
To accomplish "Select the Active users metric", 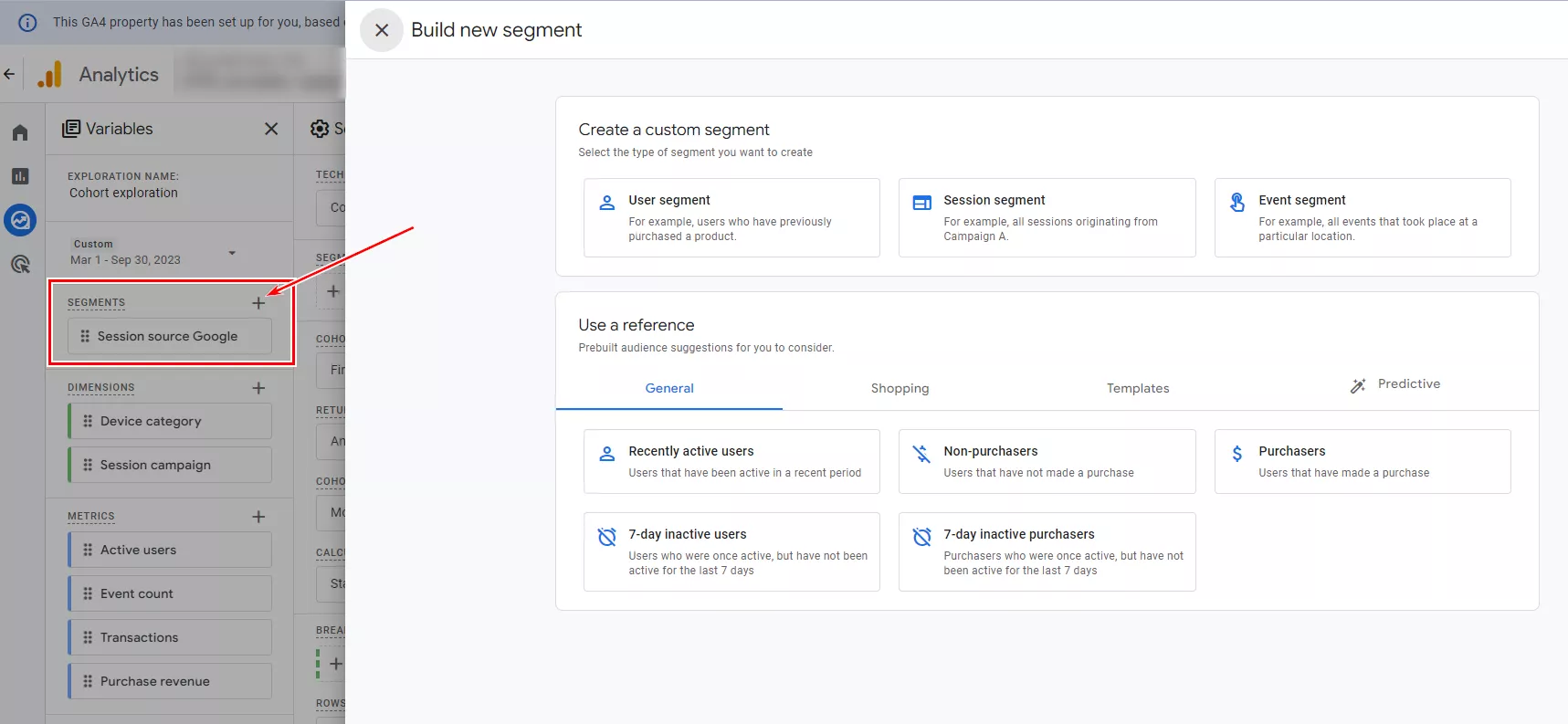I will (170, 550).
